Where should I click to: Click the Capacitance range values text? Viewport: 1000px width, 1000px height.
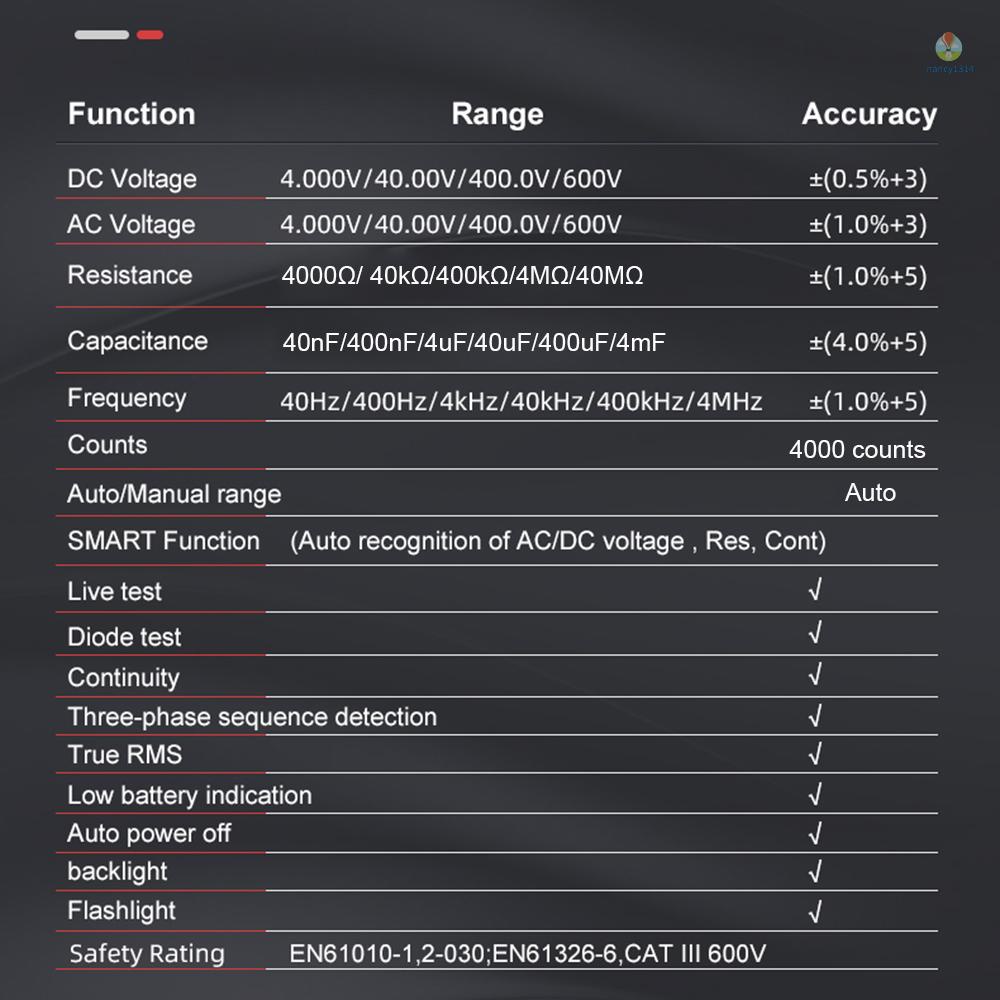pyautogui.click(x=473, y=343)
